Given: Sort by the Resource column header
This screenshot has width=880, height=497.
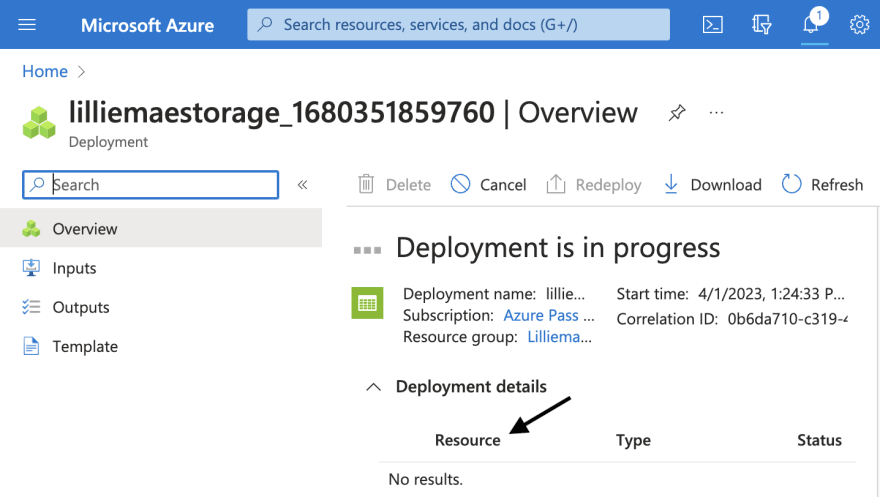Looking at the screenshot, I should pyautogui.click(x=468, y=440).
